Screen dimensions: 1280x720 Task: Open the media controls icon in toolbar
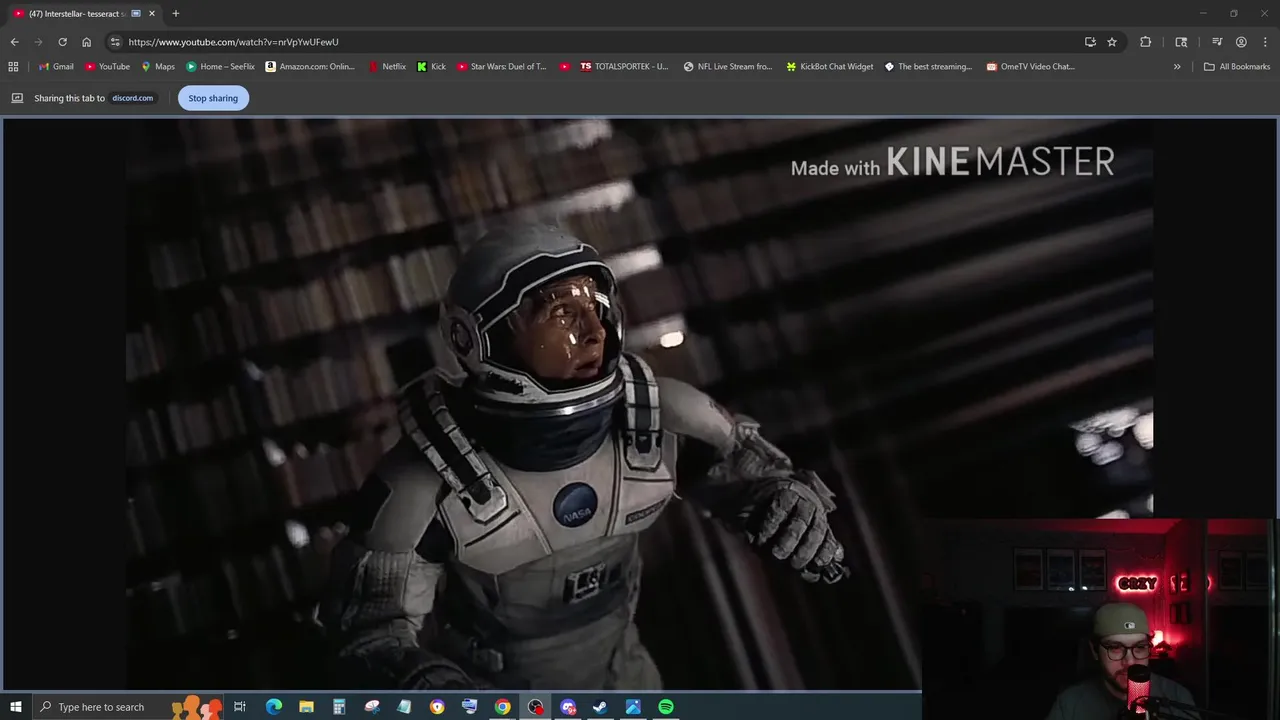coord(1217,42)
